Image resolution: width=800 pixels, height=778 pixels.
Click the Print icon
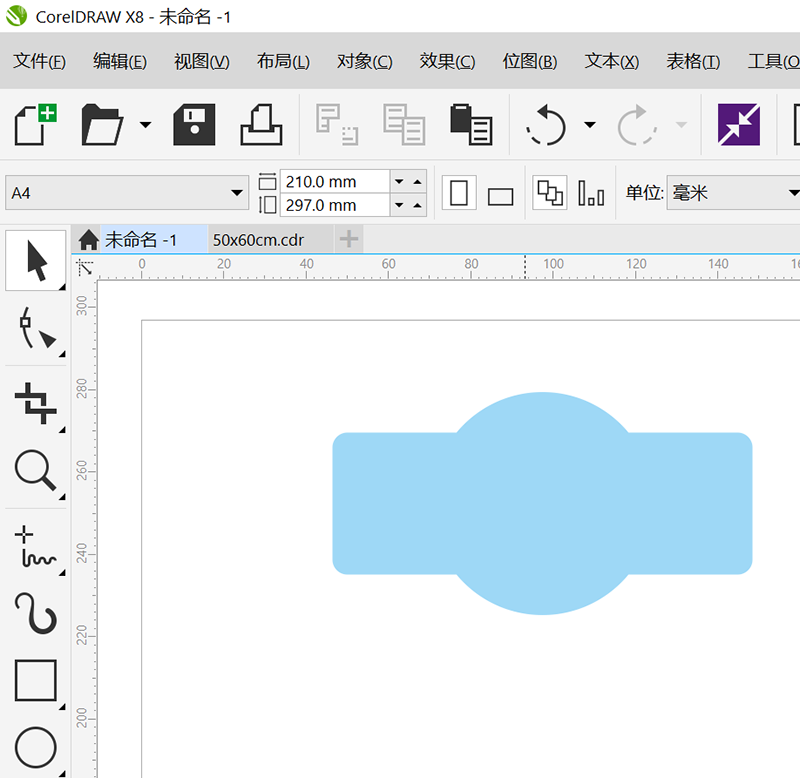[x=262, y=125]
